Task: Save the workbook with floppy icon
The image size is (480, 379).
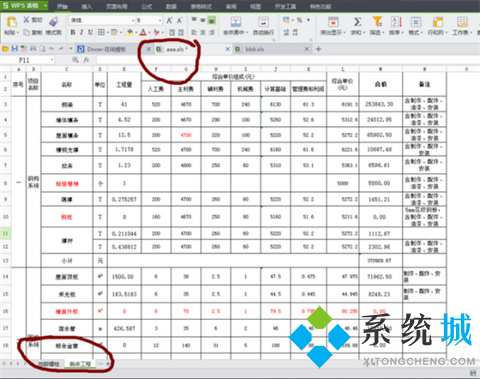Action: coord(15,49)
